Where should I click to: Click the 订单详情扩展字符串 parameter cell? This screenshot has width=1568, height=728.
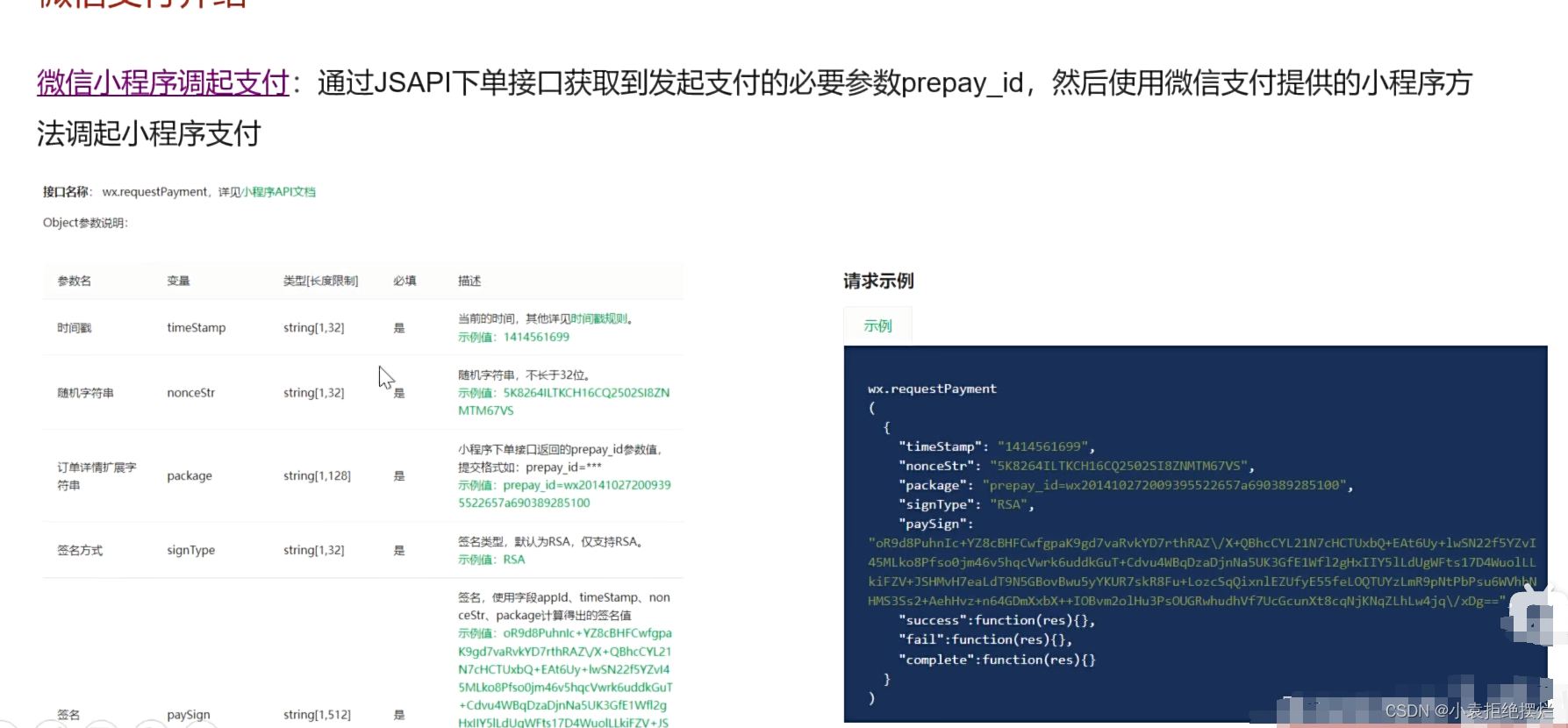tap(97, 476)
